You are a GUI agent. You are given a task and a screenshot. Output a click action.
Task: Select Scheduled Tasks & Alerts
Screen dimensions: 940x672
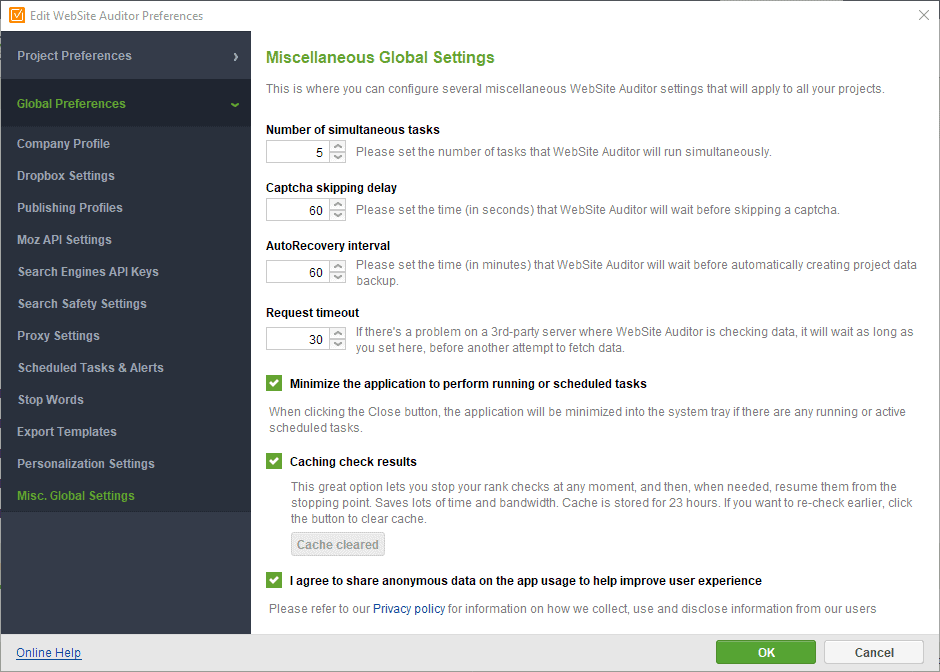(x=91, y=367)
